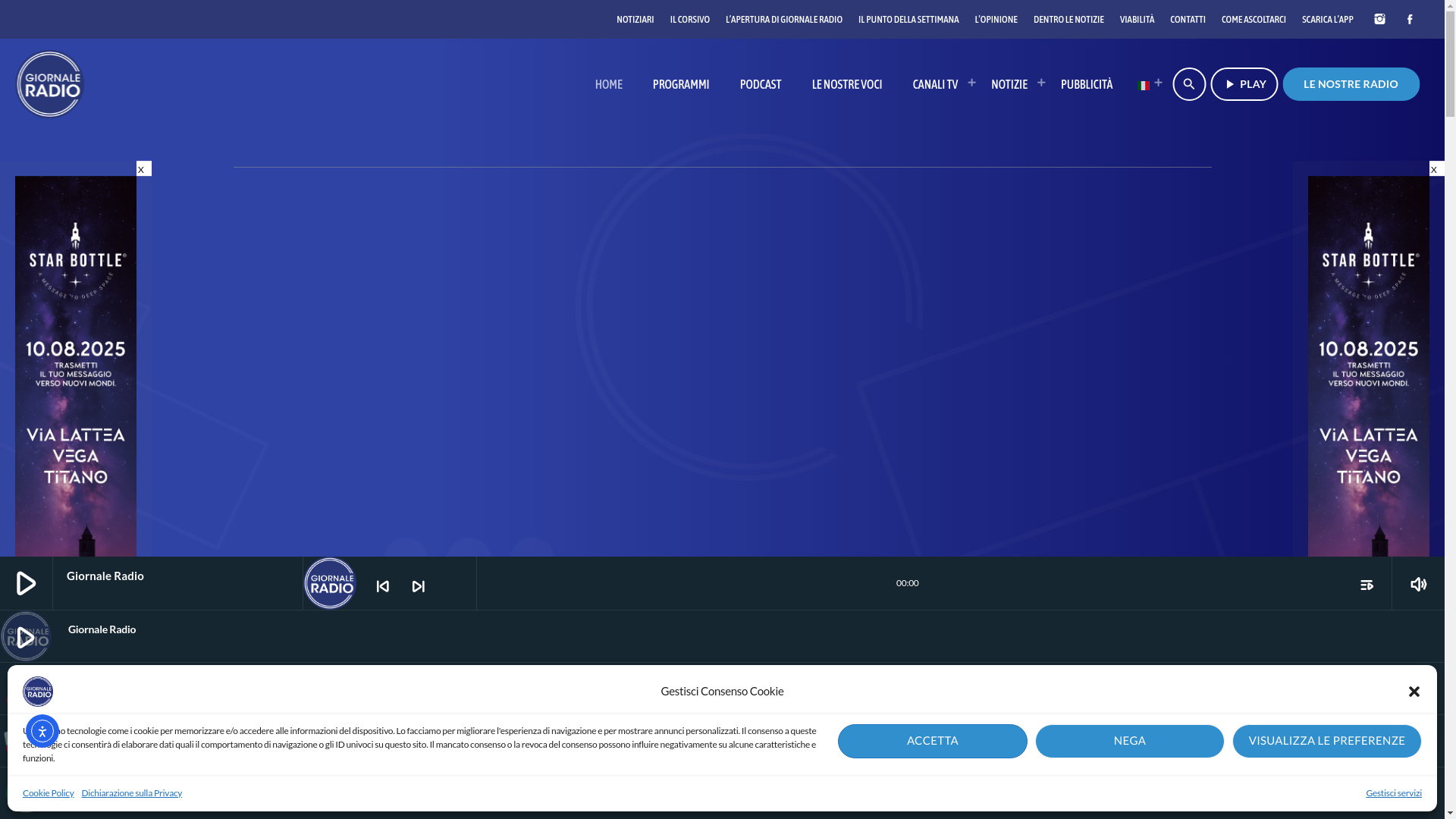
Task: Open Il Punto della Settimana link
Action: tap(908, 20)
